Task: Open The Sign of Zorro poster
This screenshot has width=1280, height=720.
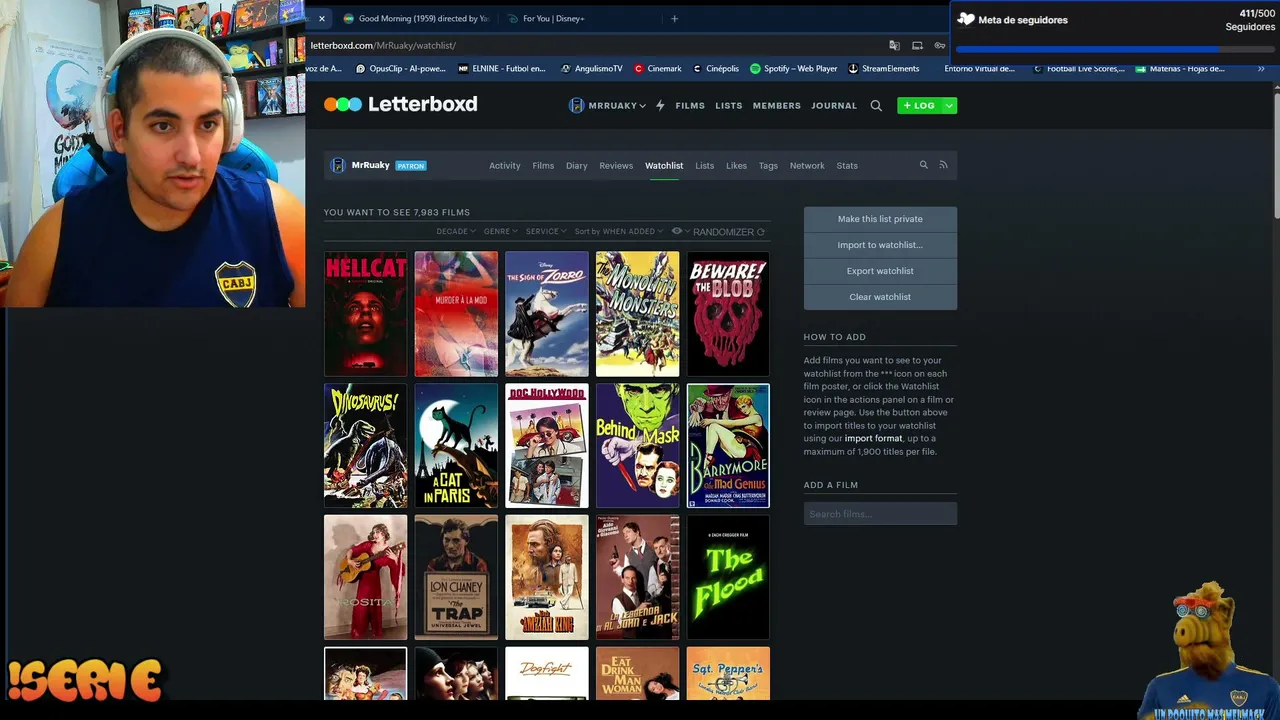Action: coord(547,314)
